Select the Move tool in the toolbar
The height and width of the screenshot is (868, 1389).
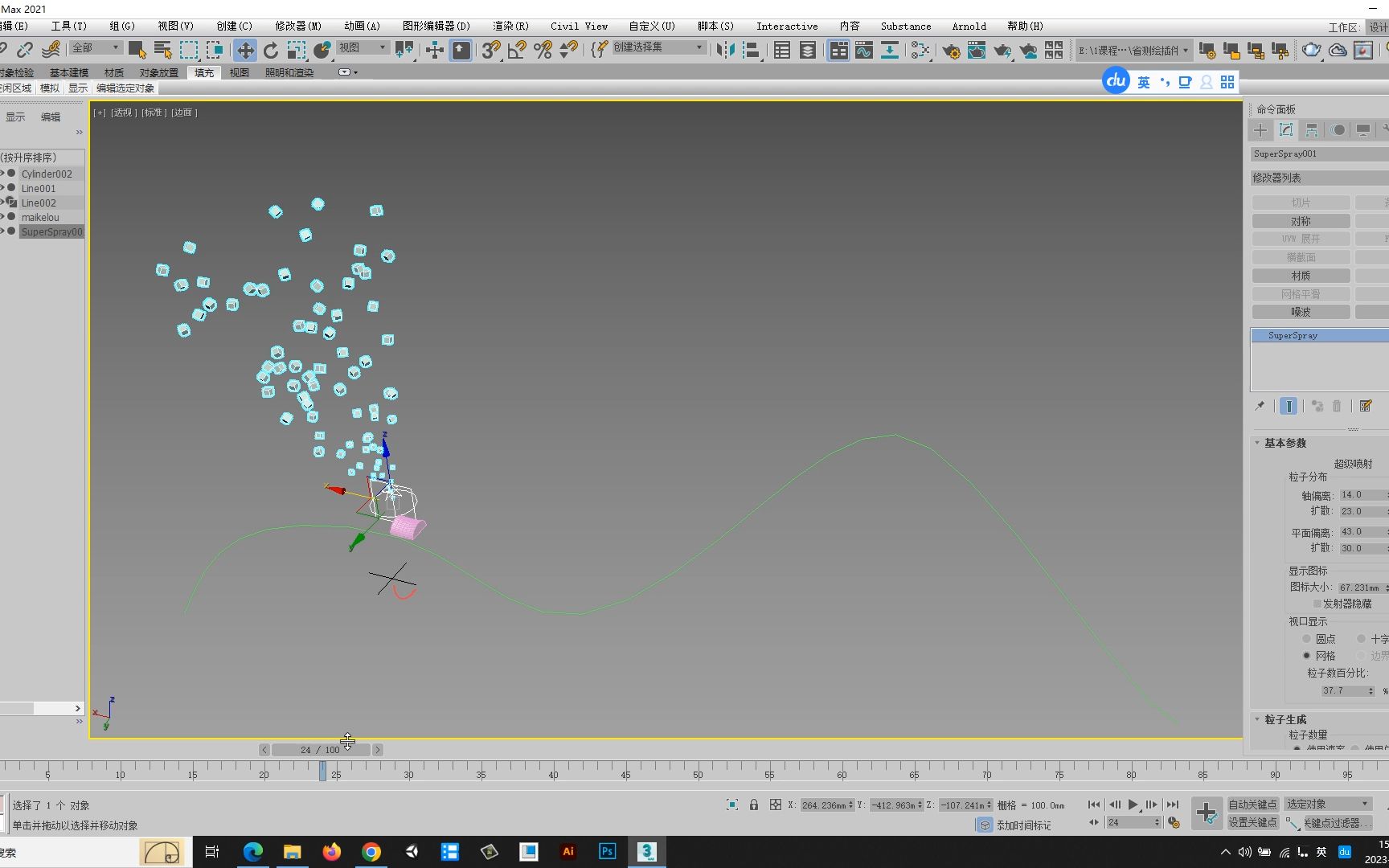click(x=244, y=50)
